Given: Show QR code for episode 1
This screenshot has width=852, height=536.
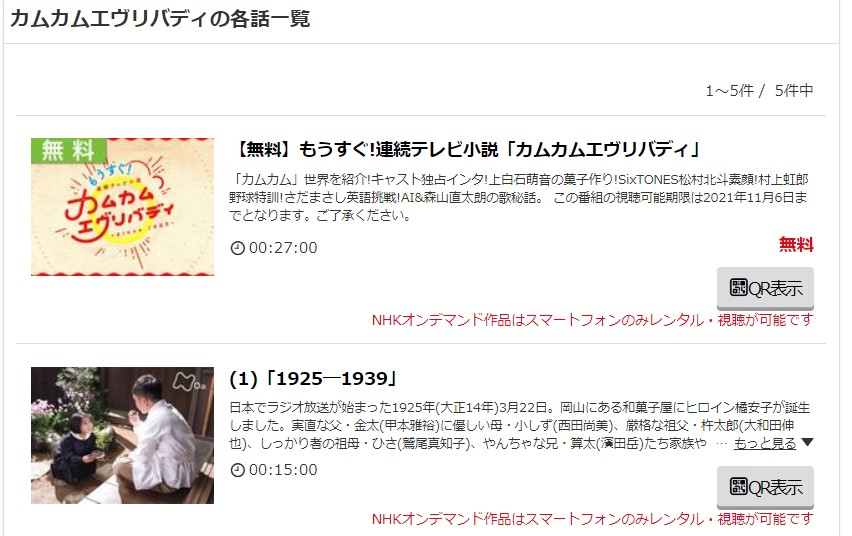Looking at the screenshot, I should tap(765, 487).
